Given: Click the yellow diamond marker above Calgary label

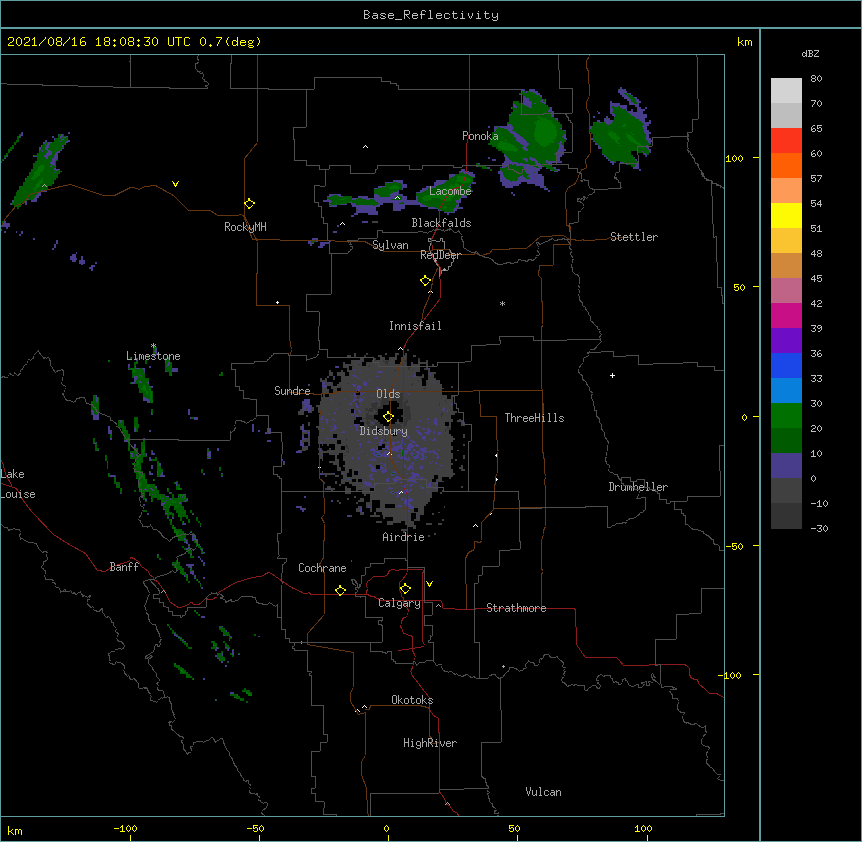Looking at the screenshot, I should [x=405, y=589].
